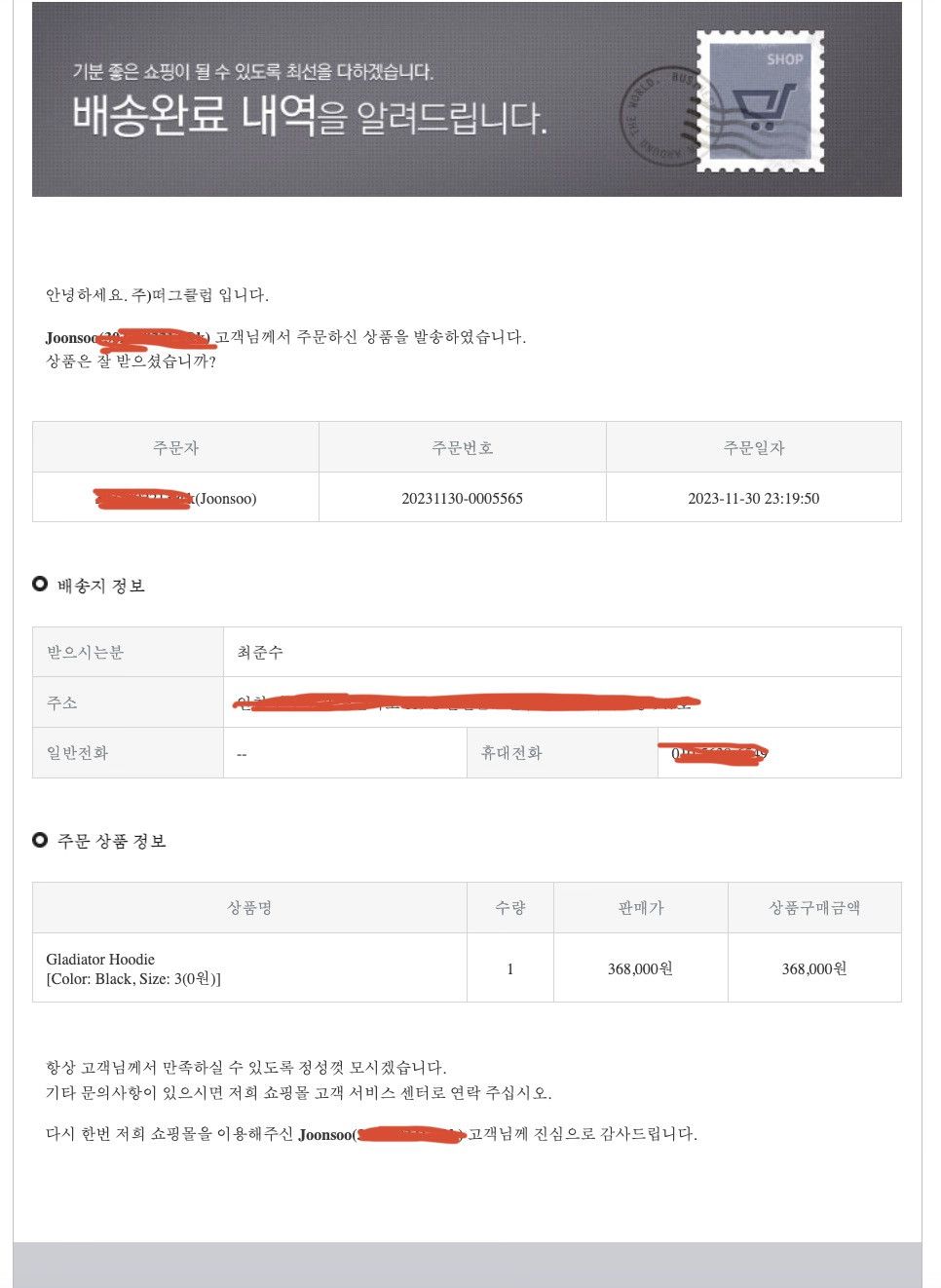The image size is (941, 1288).
Task: Click the 주소 label cell
Action: [x=128, y=702]
